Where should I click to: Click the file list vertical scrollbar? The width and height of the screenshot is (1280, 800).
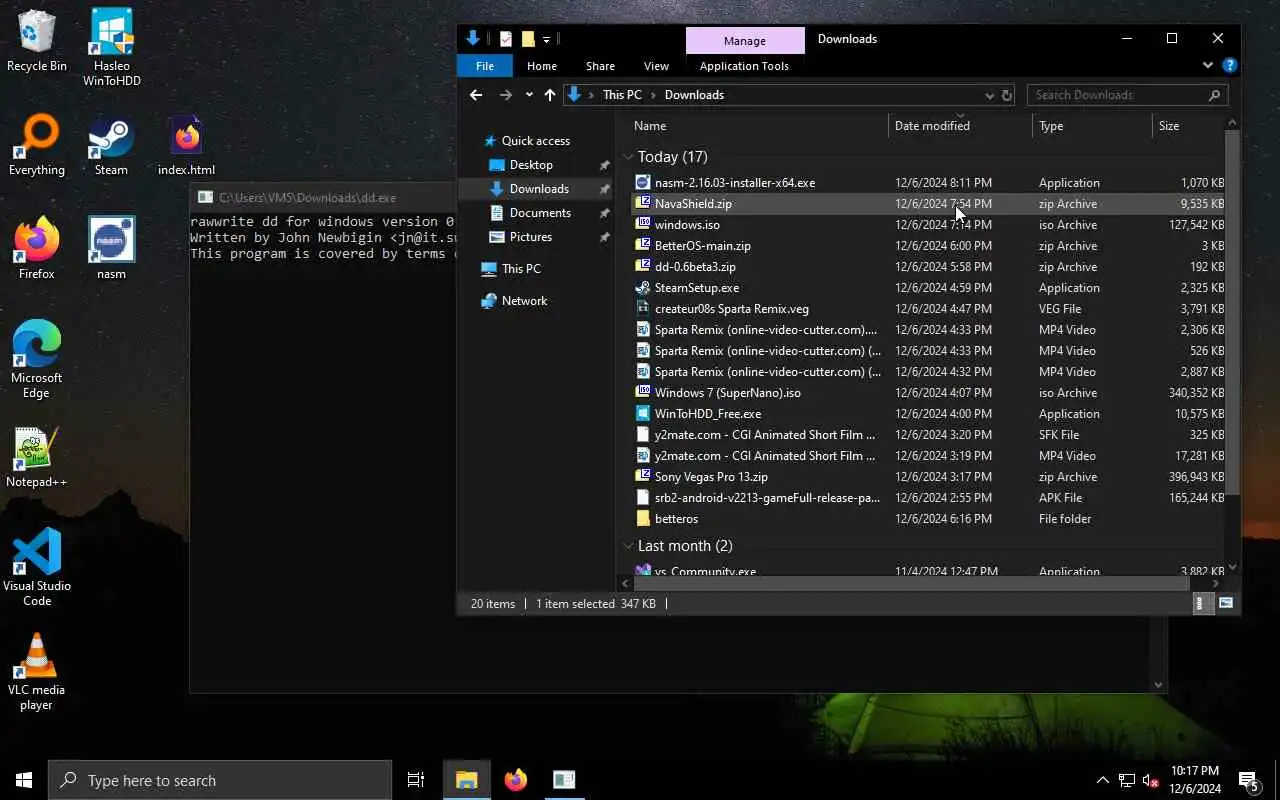1232,313
